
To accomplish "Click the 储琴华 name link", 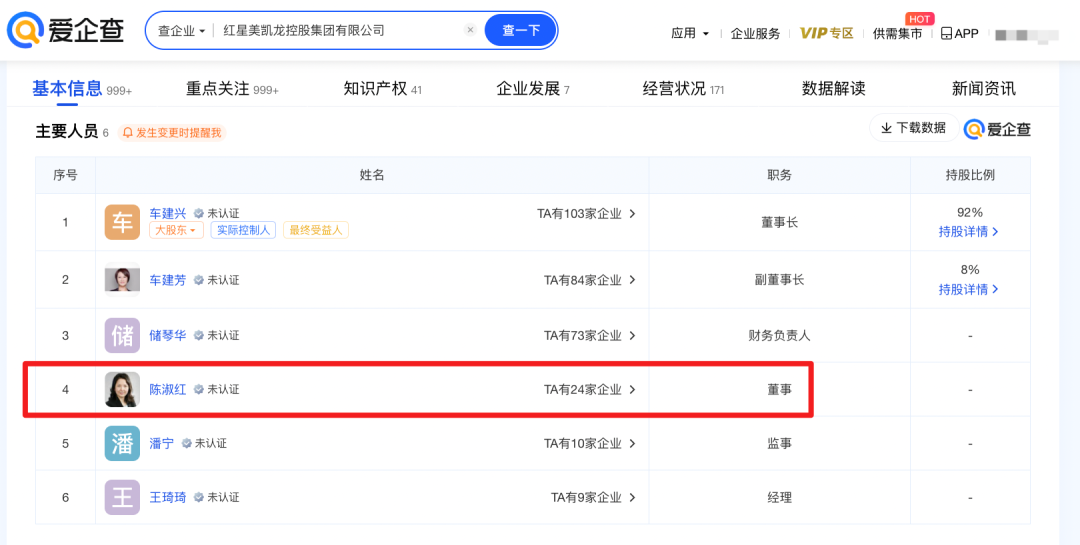I will point(168,336).
